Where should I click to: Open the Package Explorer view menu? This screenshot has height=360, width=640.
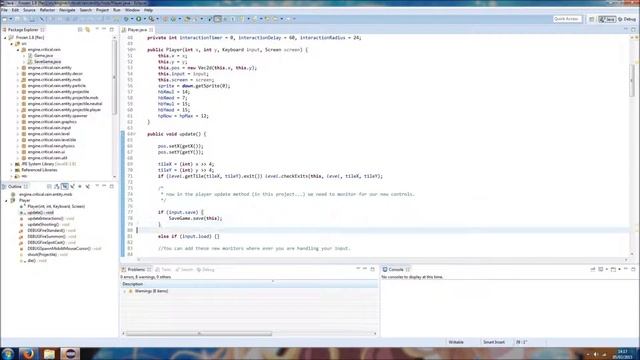[97, 30]
